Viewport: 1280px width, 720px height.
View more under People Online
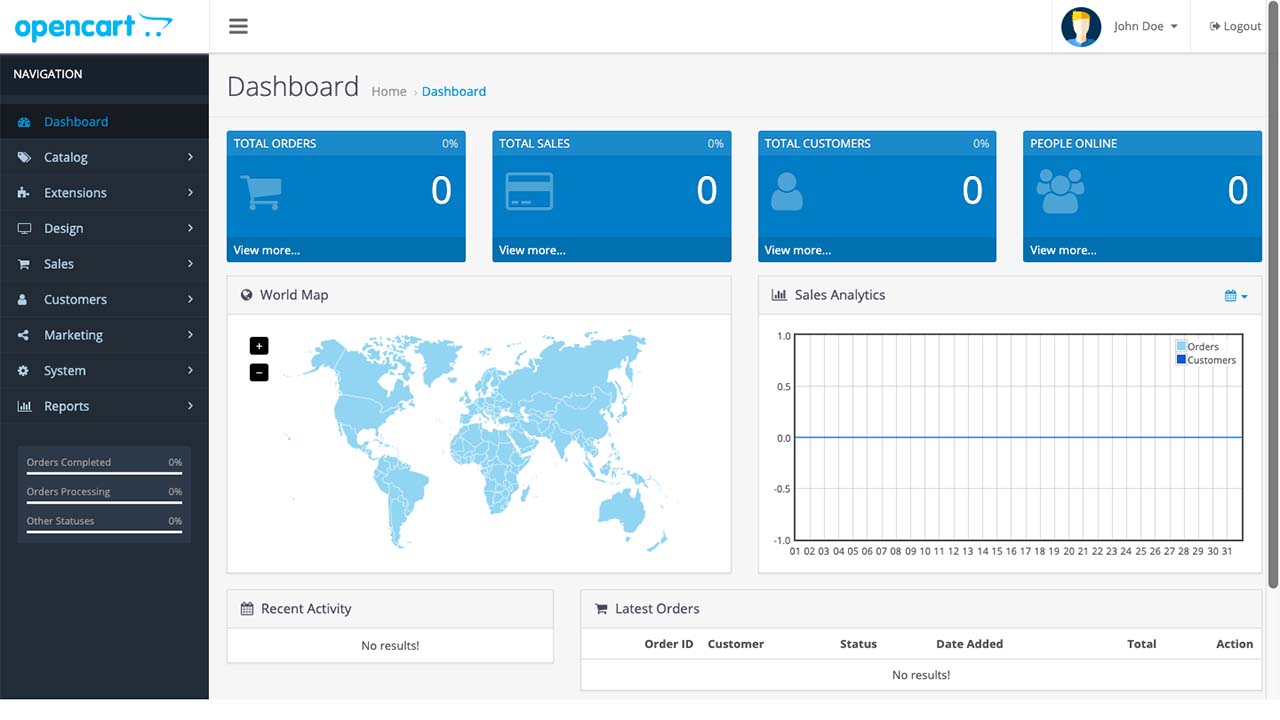(x=1063, y=250)
